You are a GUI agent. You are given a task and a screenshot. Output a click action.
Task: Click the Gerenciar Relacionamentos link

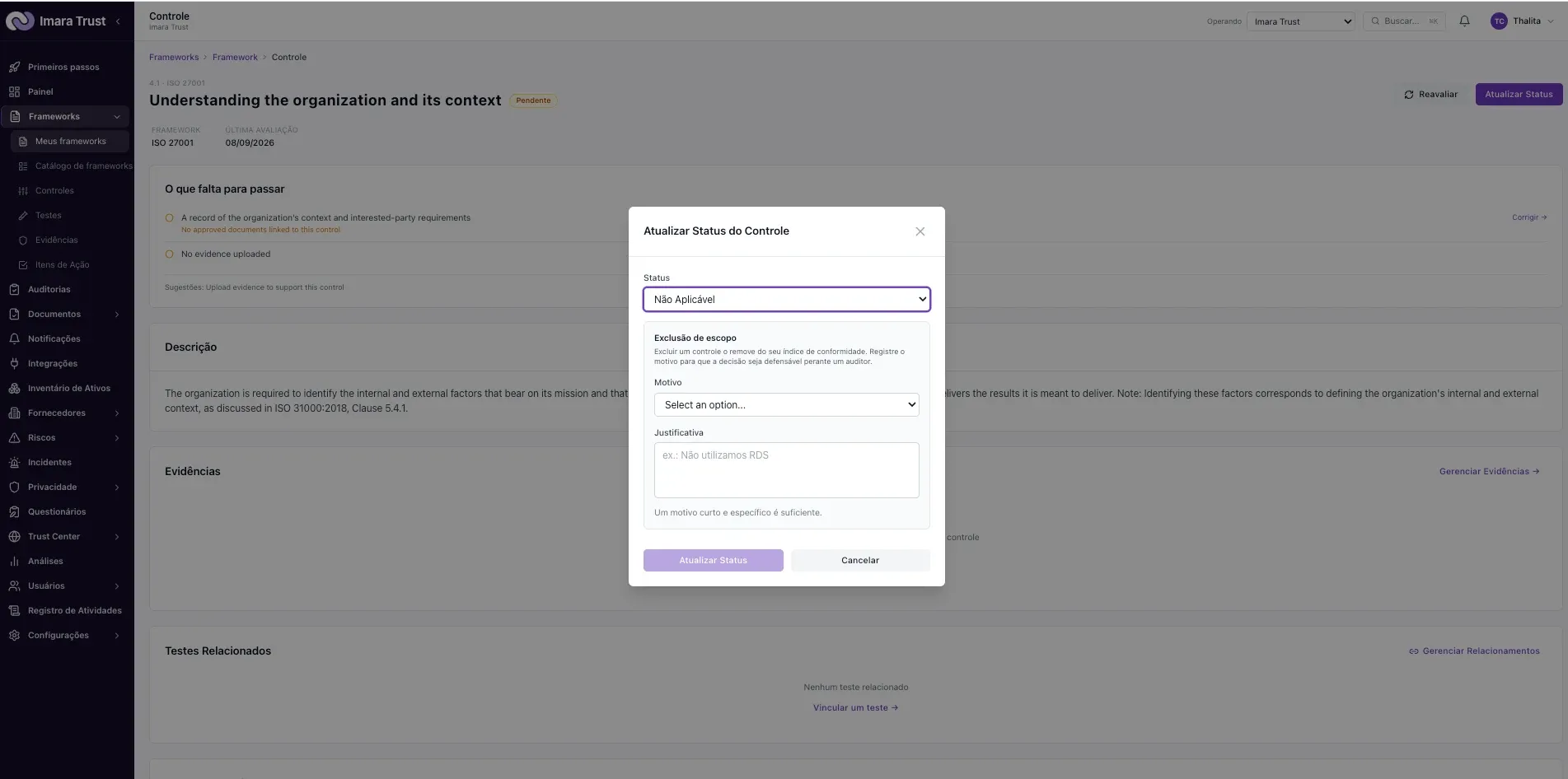[1474, 651]
